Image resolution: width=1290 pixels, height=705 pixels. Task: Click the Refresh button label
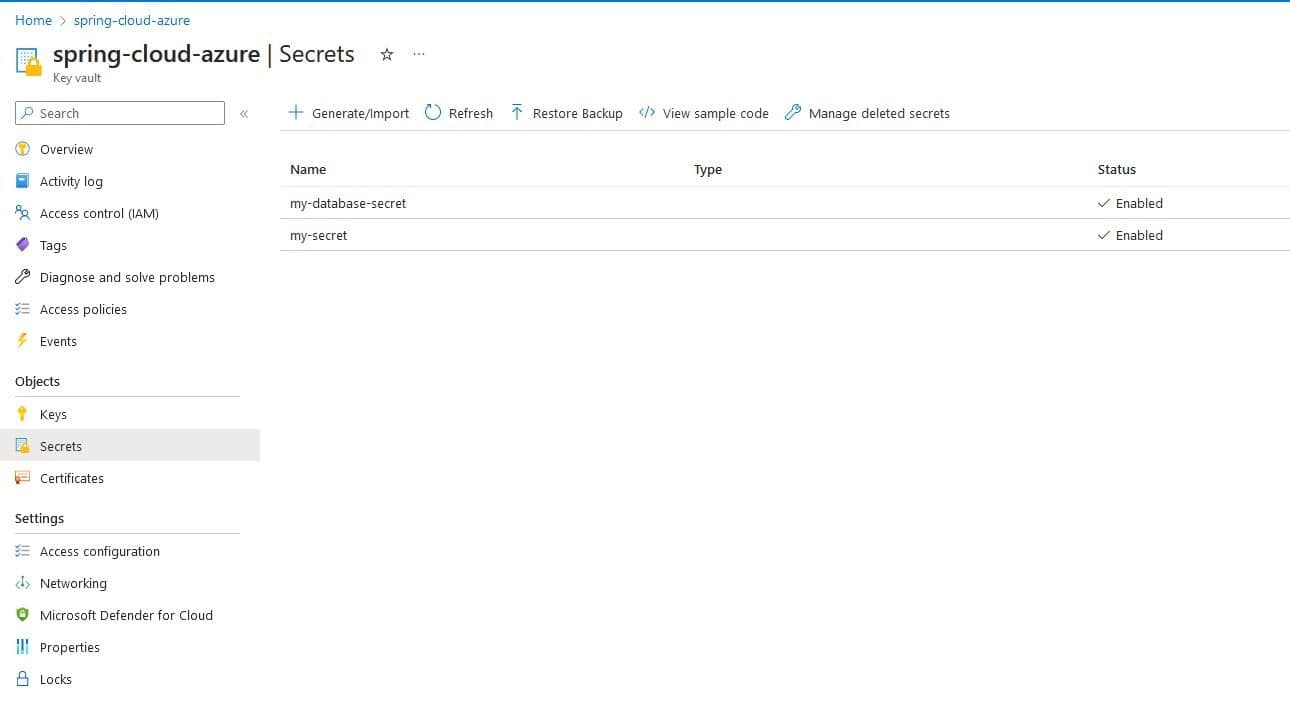click(471, 113)
